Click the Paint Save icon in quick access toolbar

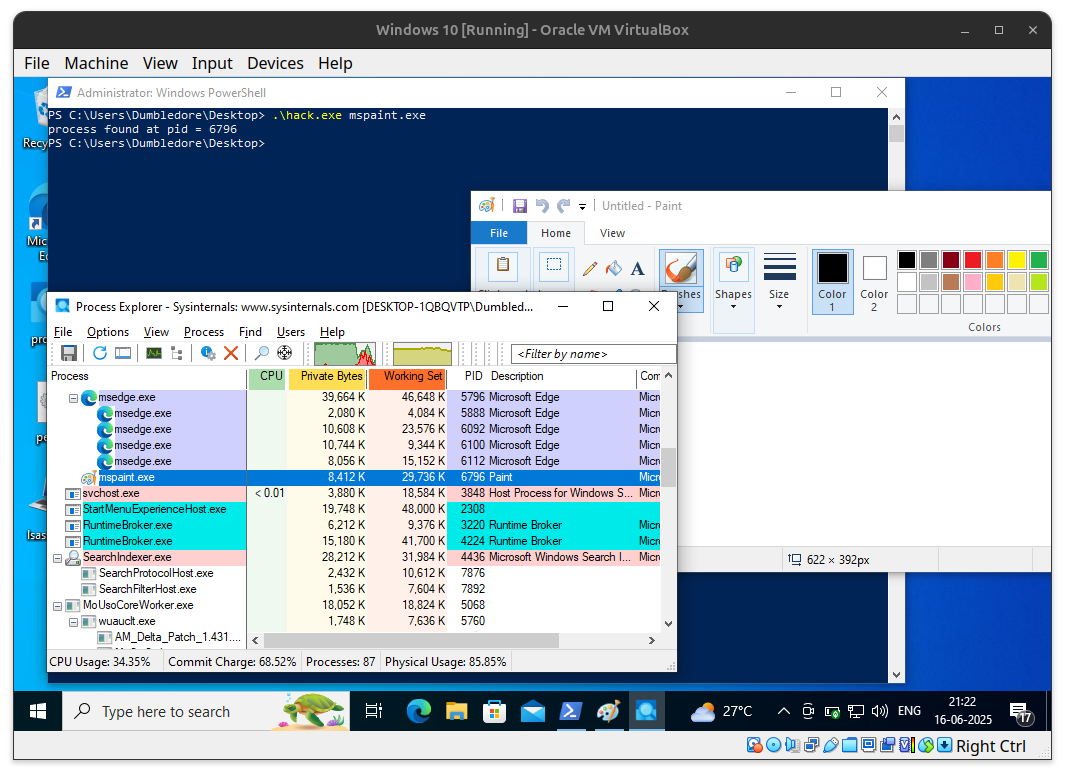pos(520,206)
